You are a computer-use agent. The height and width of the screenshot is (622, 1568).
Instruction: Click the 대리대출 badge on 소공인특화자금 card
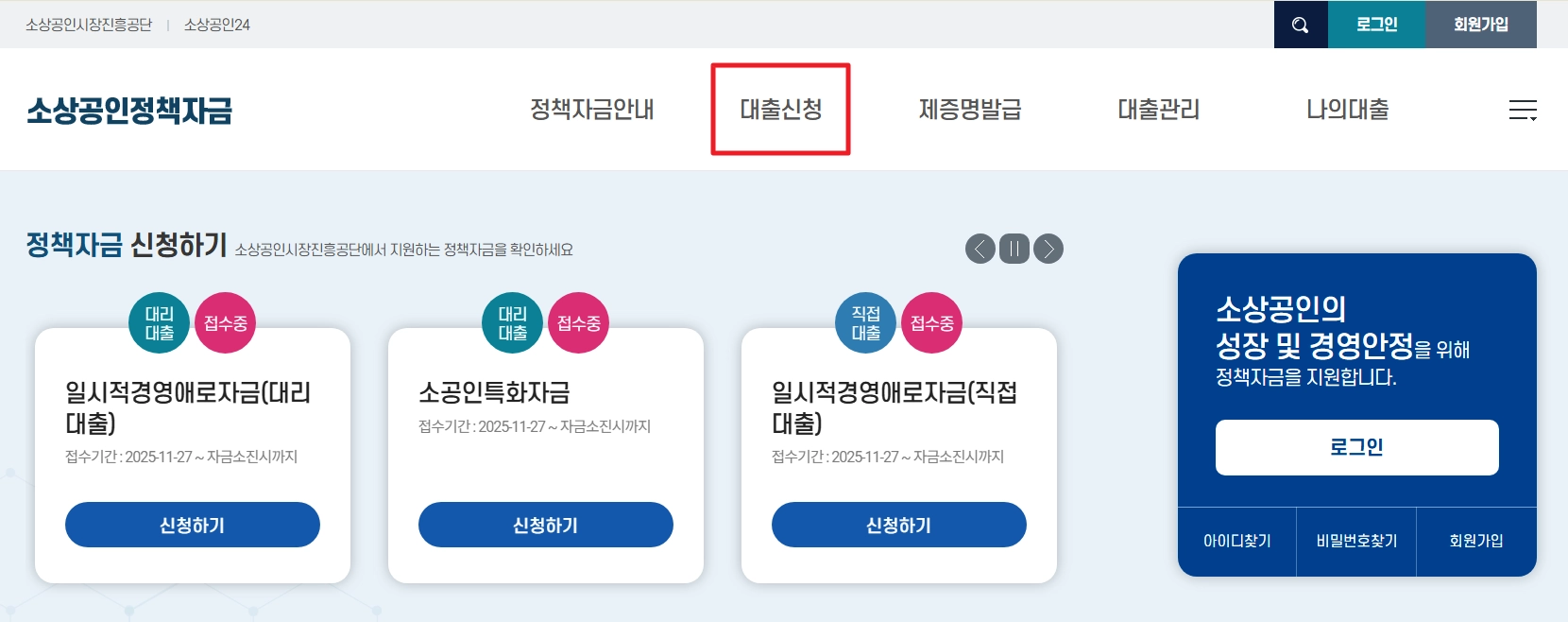pyautogui.click(x=511, y=322)
